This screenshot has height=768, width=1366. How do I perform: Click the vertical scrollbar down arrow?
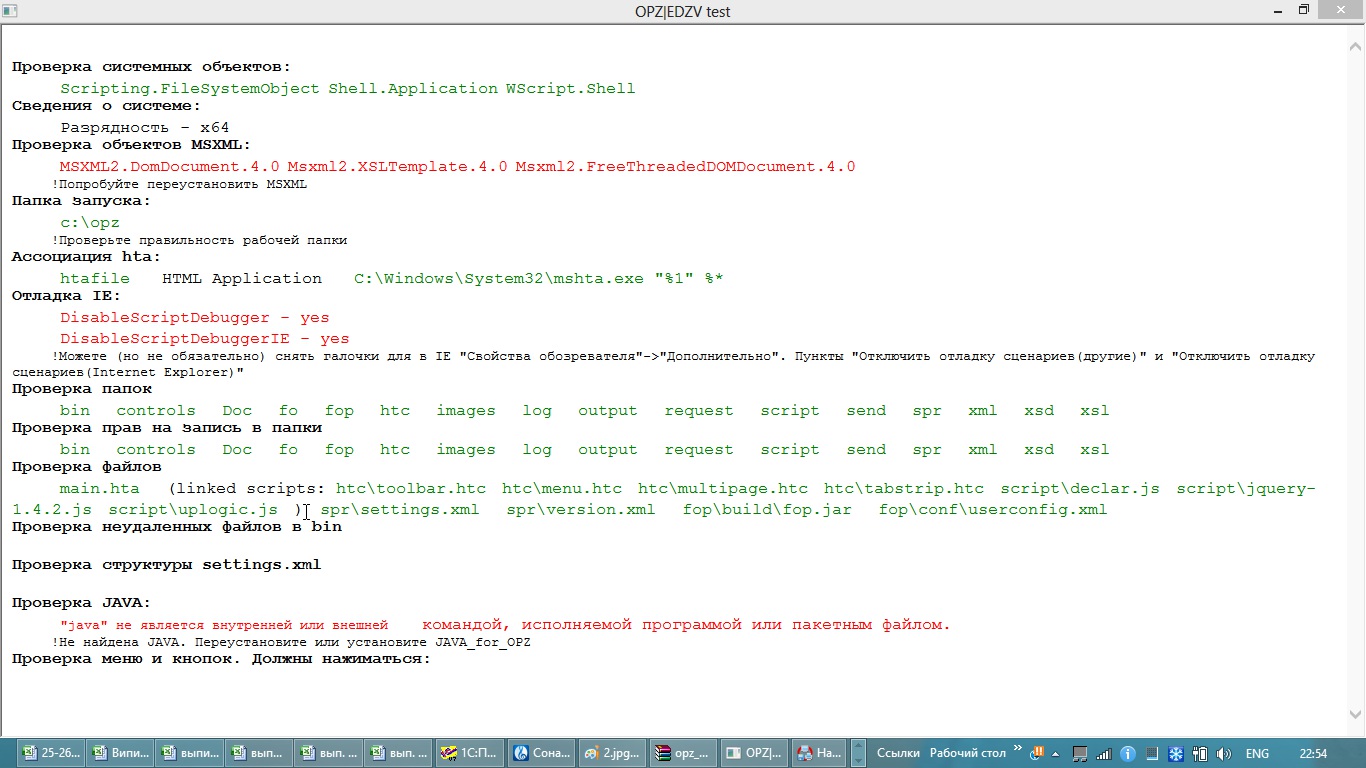tap(1357, 713)
